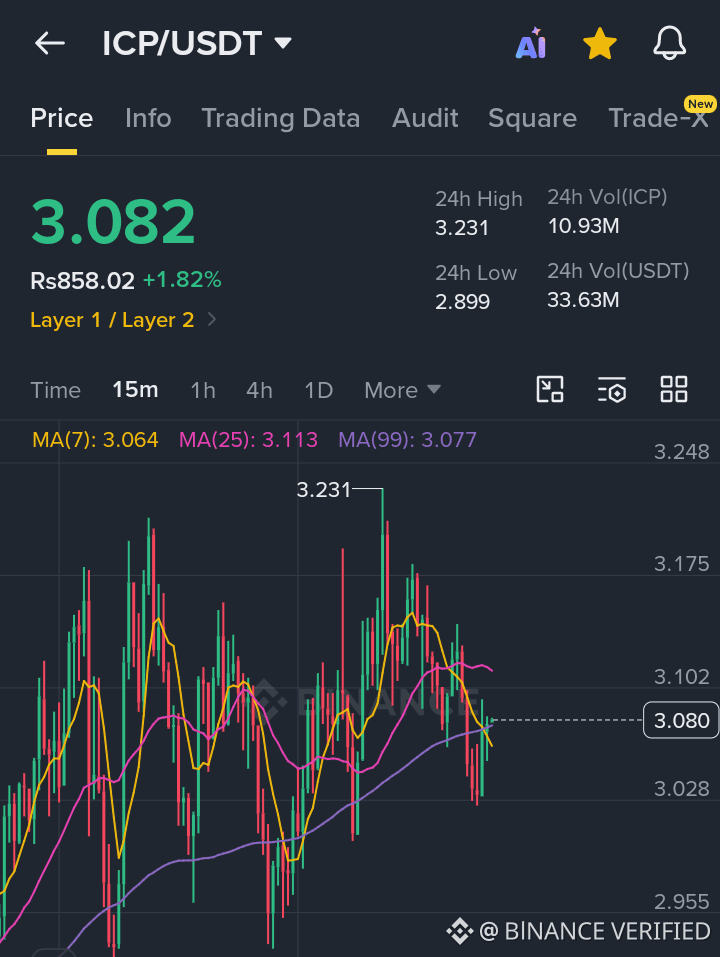Select the 1D chart interval

pyautogui.click(x=319, y=390)
